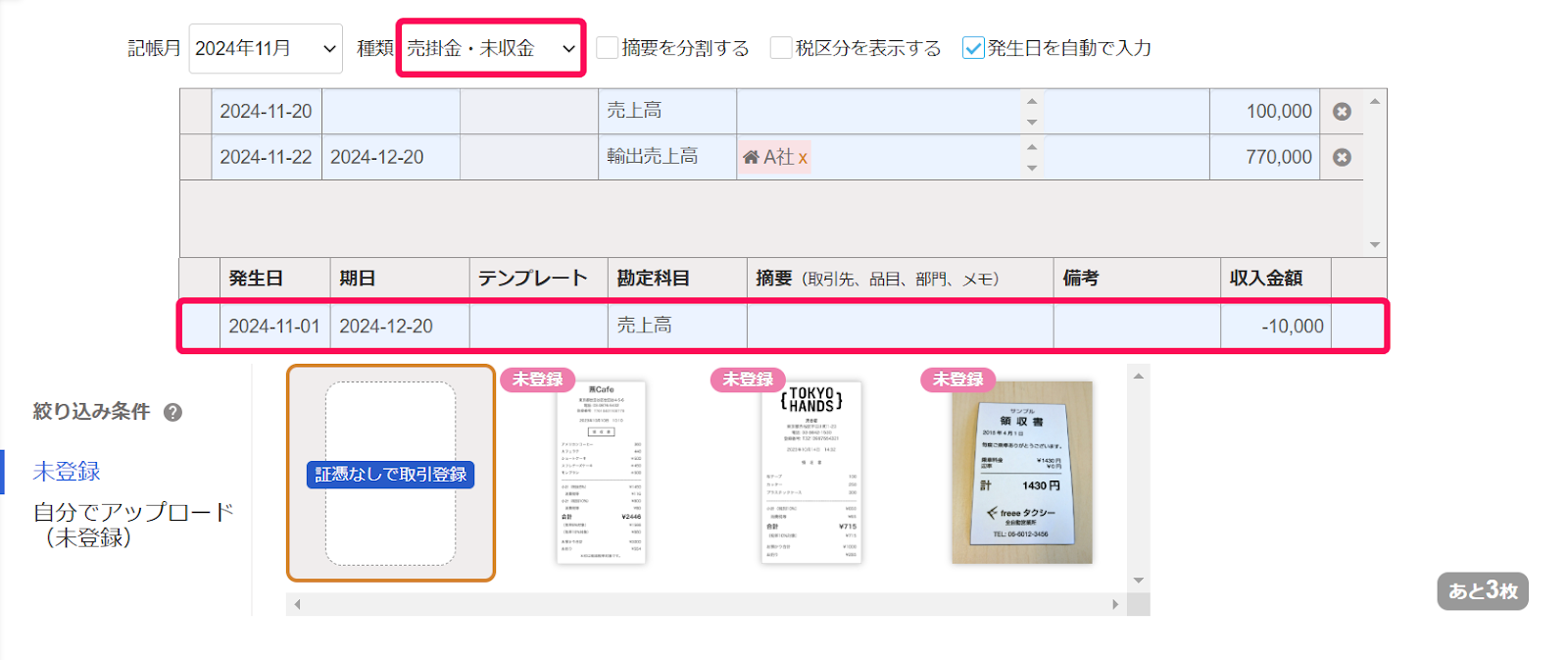
Task: Select the Cafe receipt thumbnail
Action: 601,473
